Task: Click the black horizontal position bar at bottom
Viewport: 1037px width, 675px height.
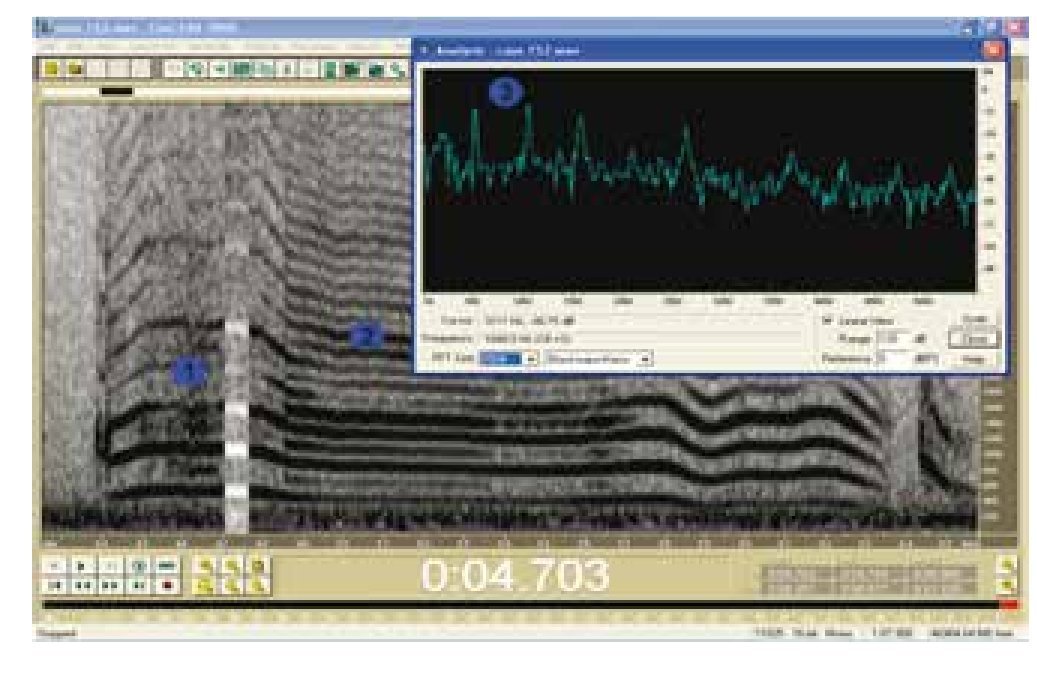Action: [x=520, y=605]
